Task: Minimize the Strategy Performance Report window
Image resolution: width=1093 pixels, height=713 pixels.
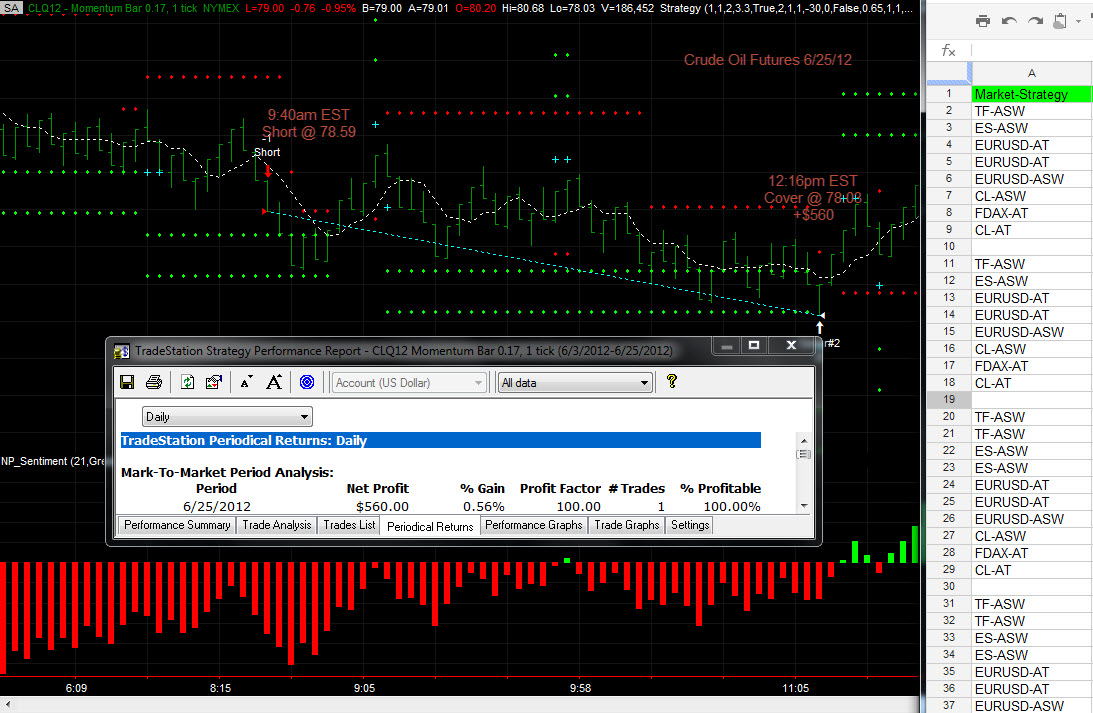Action: 726,345
